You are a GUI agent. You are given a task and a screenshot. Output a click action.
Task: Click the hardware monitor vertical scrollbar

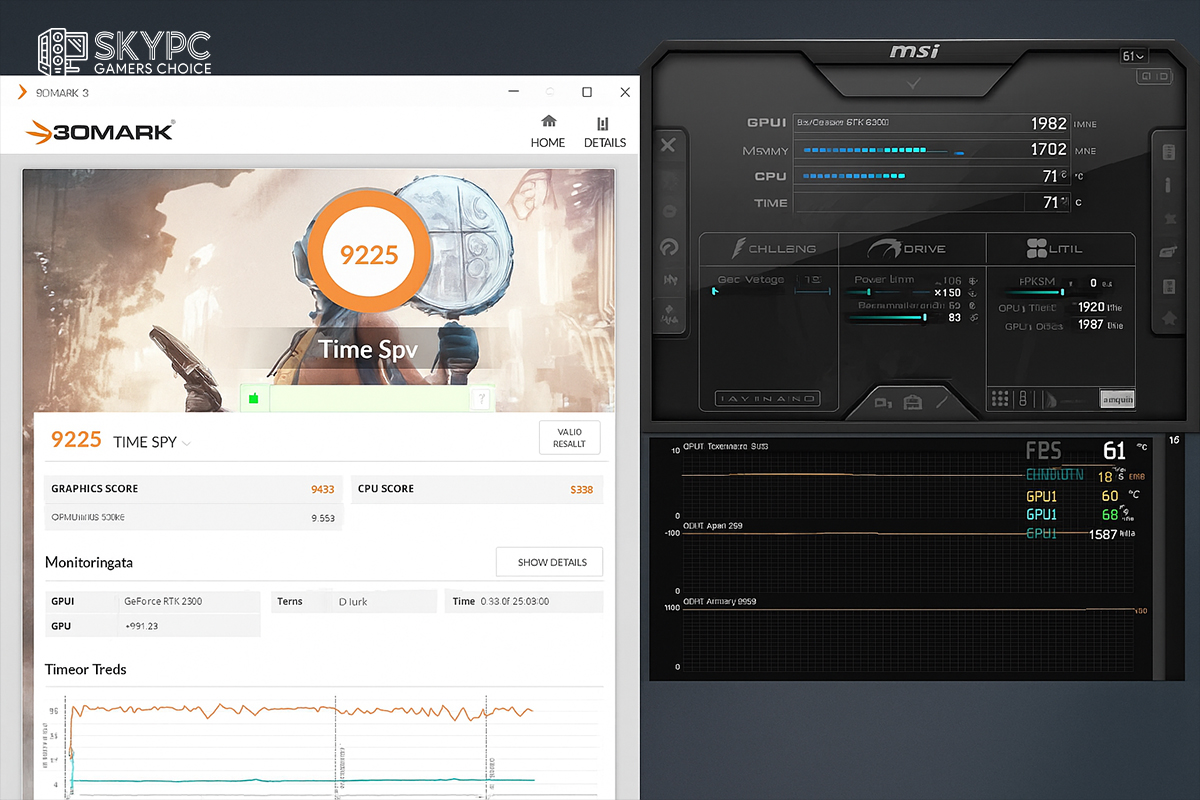click(x=1160, y=558)
